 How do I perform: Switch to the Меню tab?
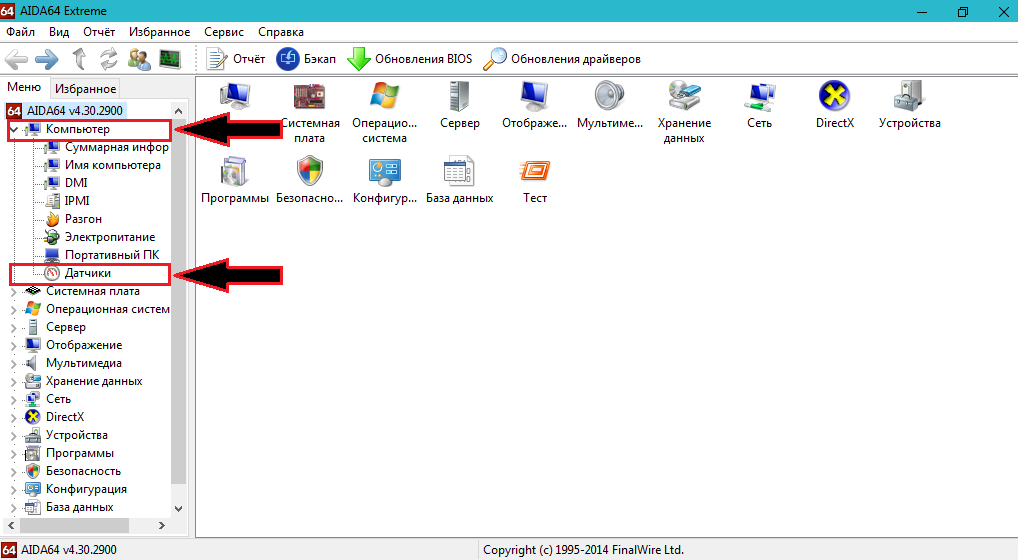tap(24, 87)
